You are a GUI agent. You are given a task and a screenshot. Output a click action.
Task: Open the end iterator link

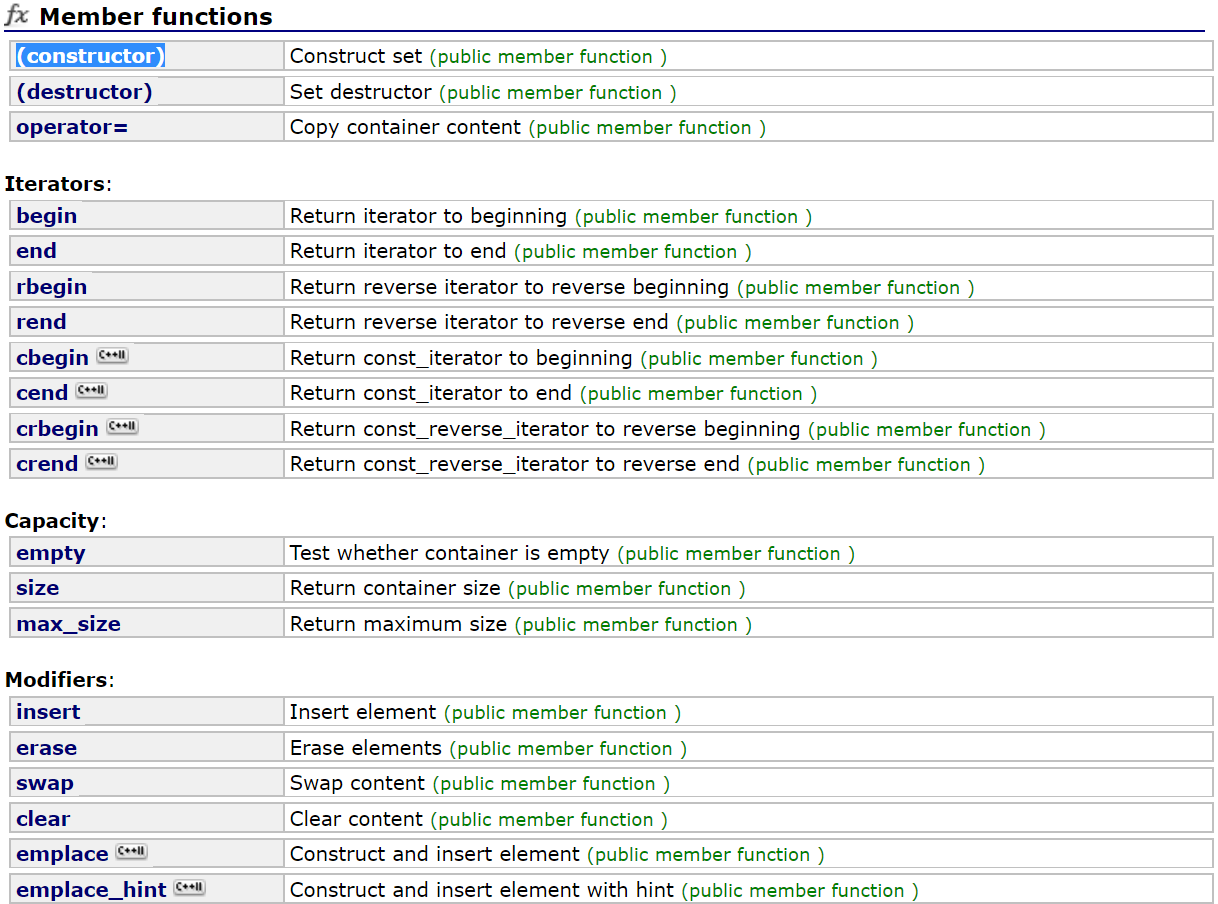coord(37,251)
